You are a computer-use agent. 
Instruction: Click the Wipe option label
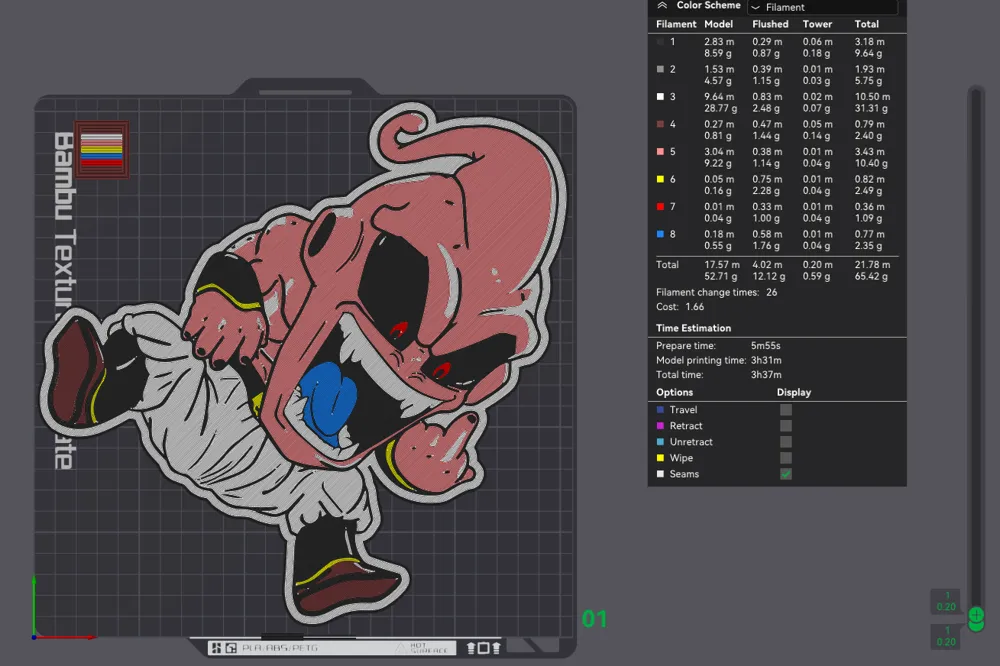[x=681, y=458]
